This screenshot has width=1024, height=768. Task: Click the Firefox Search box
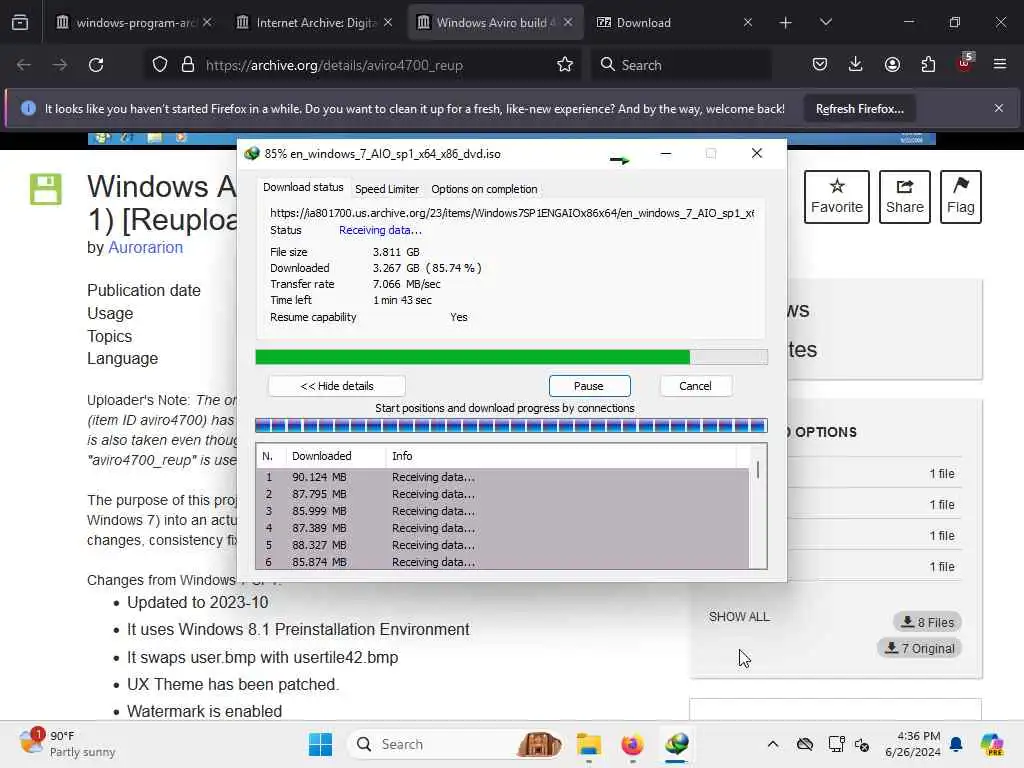[680, 65]
